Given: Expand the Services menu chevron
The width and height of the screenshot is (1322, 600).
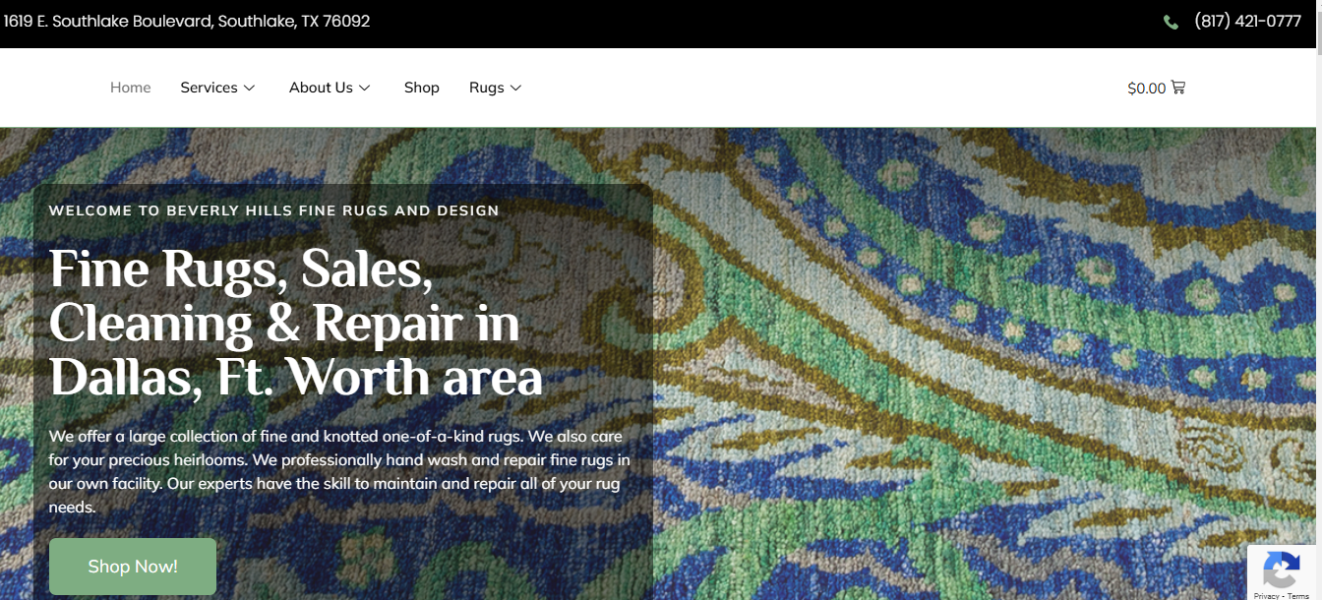Looking at the screenshot, I should pyautogui.click(x=249, y=88).
